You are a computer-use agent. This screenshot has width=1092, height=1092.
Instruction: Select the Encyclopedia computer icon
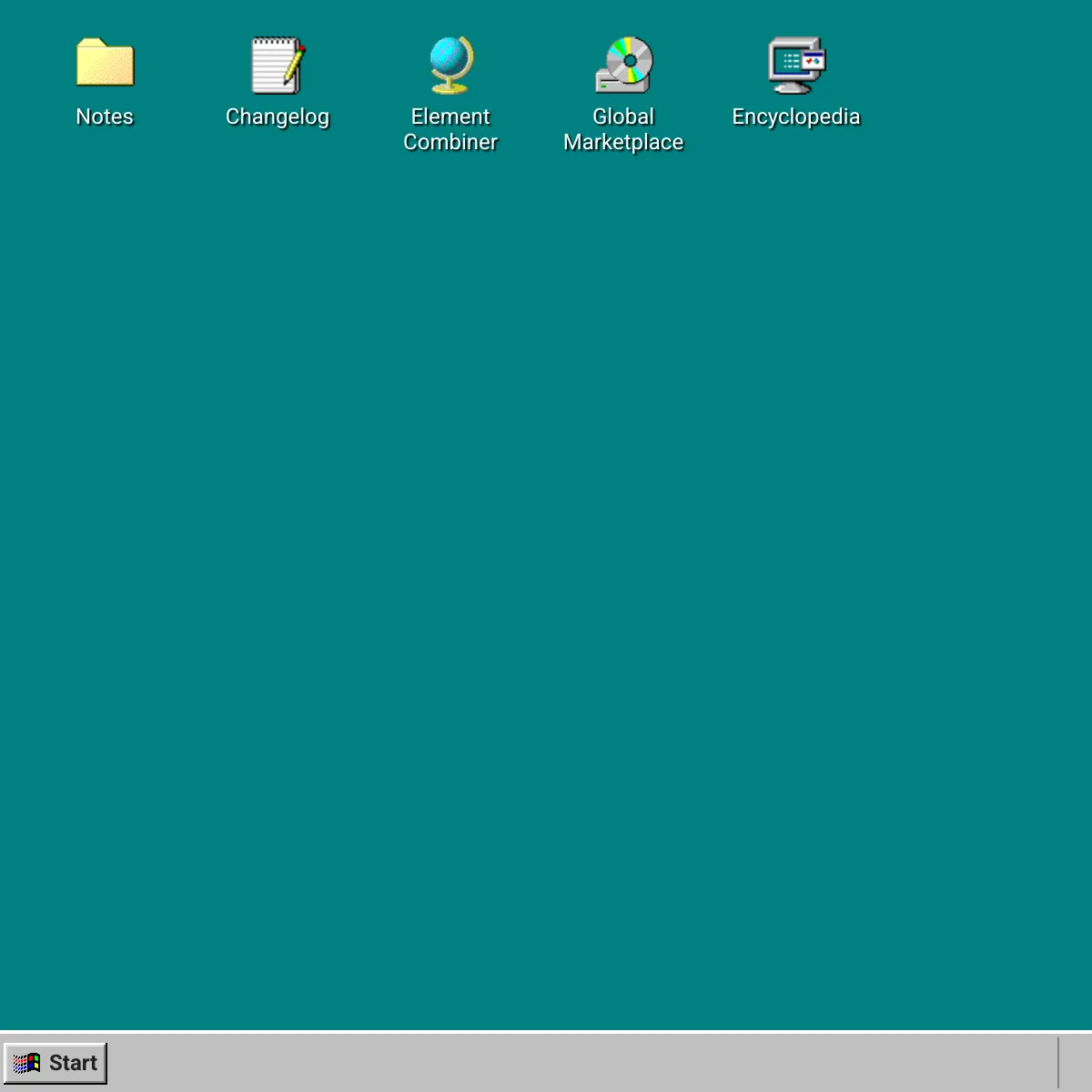[796, 65]
